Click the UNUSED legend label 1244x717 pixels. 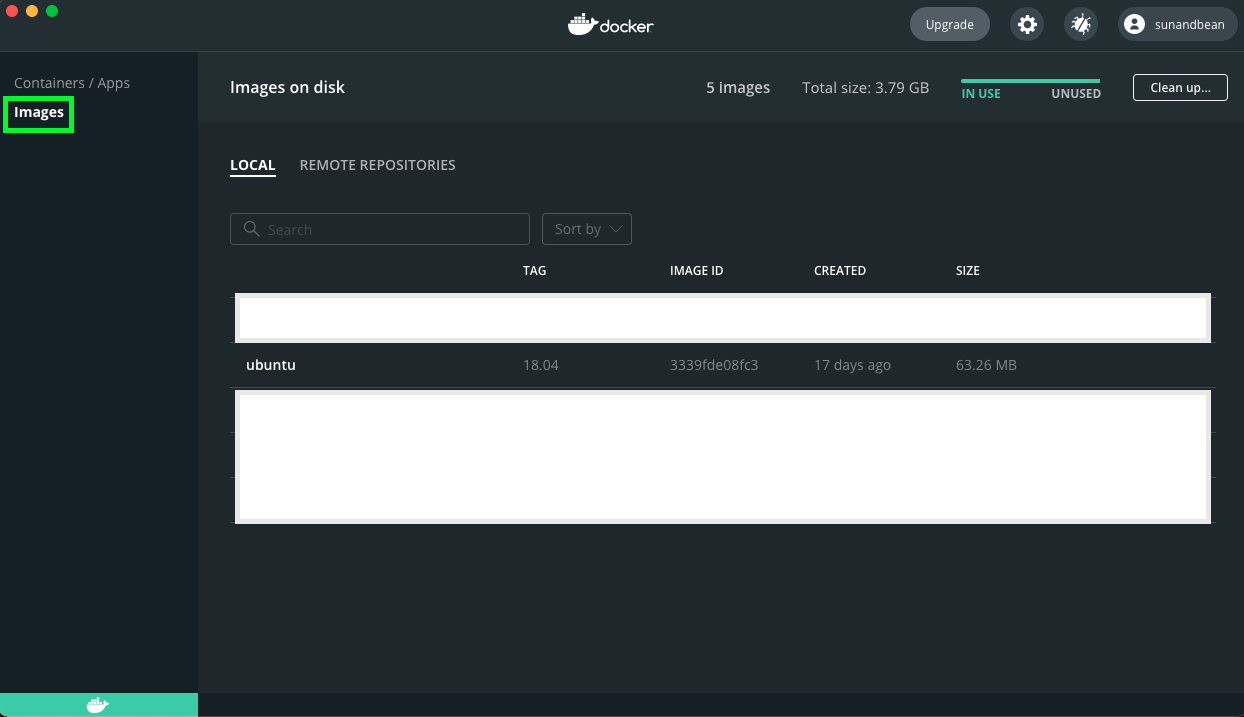pos(1076,94)
